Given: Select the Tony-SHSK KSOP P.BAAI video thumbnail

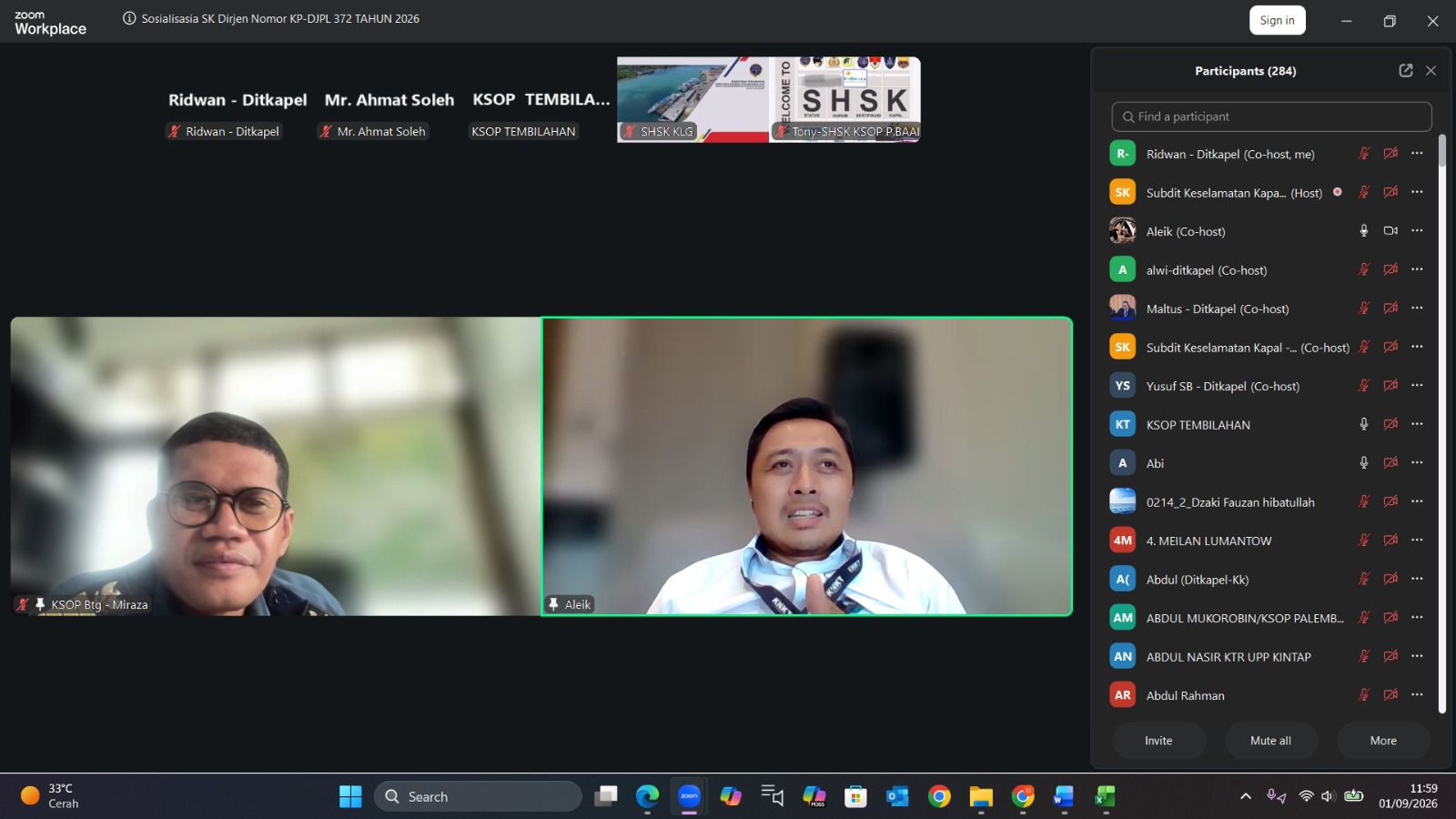Looking at the screenshot, I should 844,99.
